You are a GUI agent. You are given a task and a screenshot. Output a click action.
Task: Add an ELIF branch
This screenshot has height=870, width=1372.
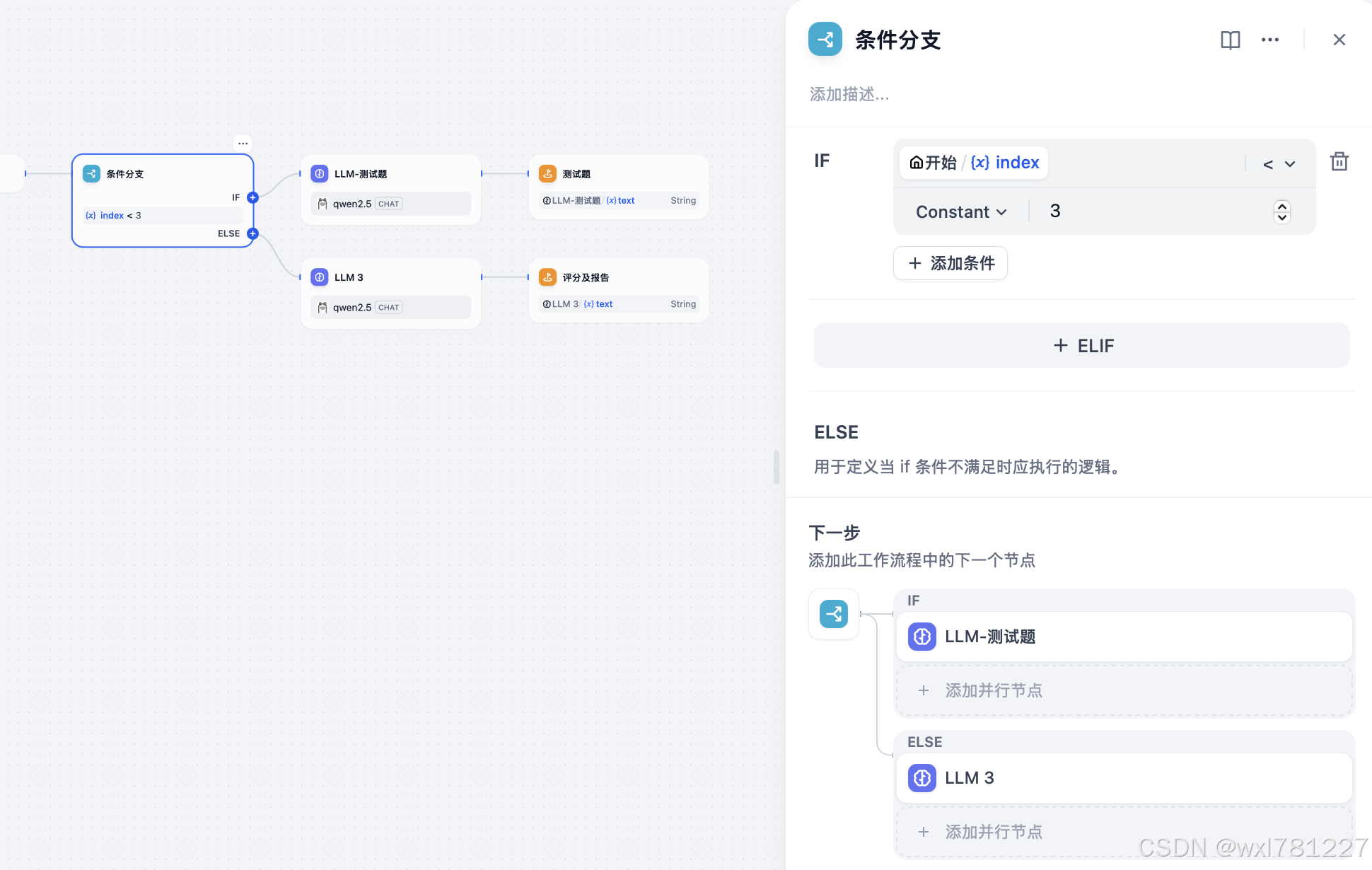[x=1082, y=345]
